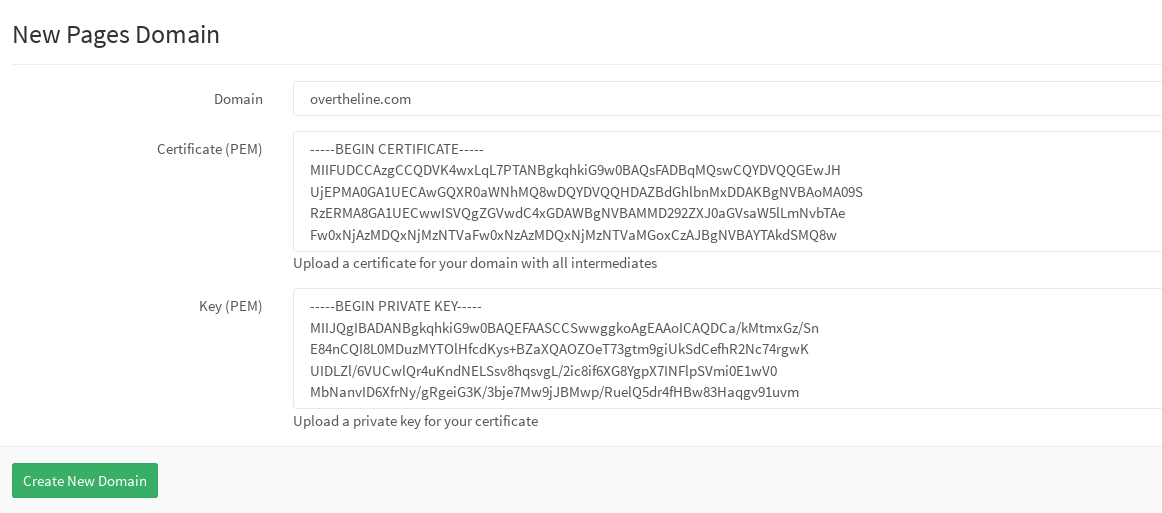Viewport: 1162px width, 513px height.
Task: Click certificate line starting with MIIFUDCCAzg
Action: [575, 170]
